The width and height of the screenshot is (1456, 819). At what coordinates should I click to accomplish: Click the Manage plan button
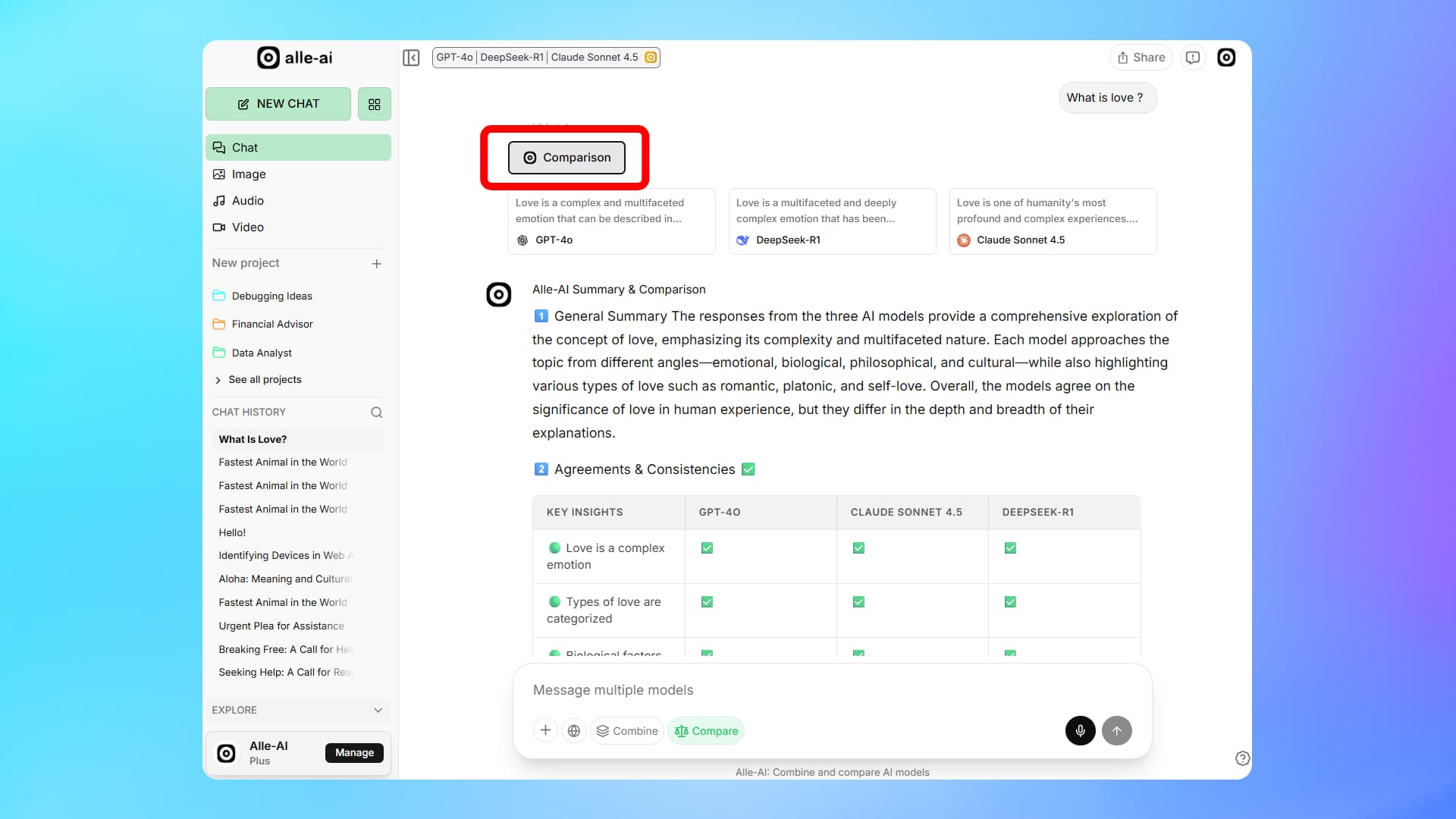tap(354, 753)
